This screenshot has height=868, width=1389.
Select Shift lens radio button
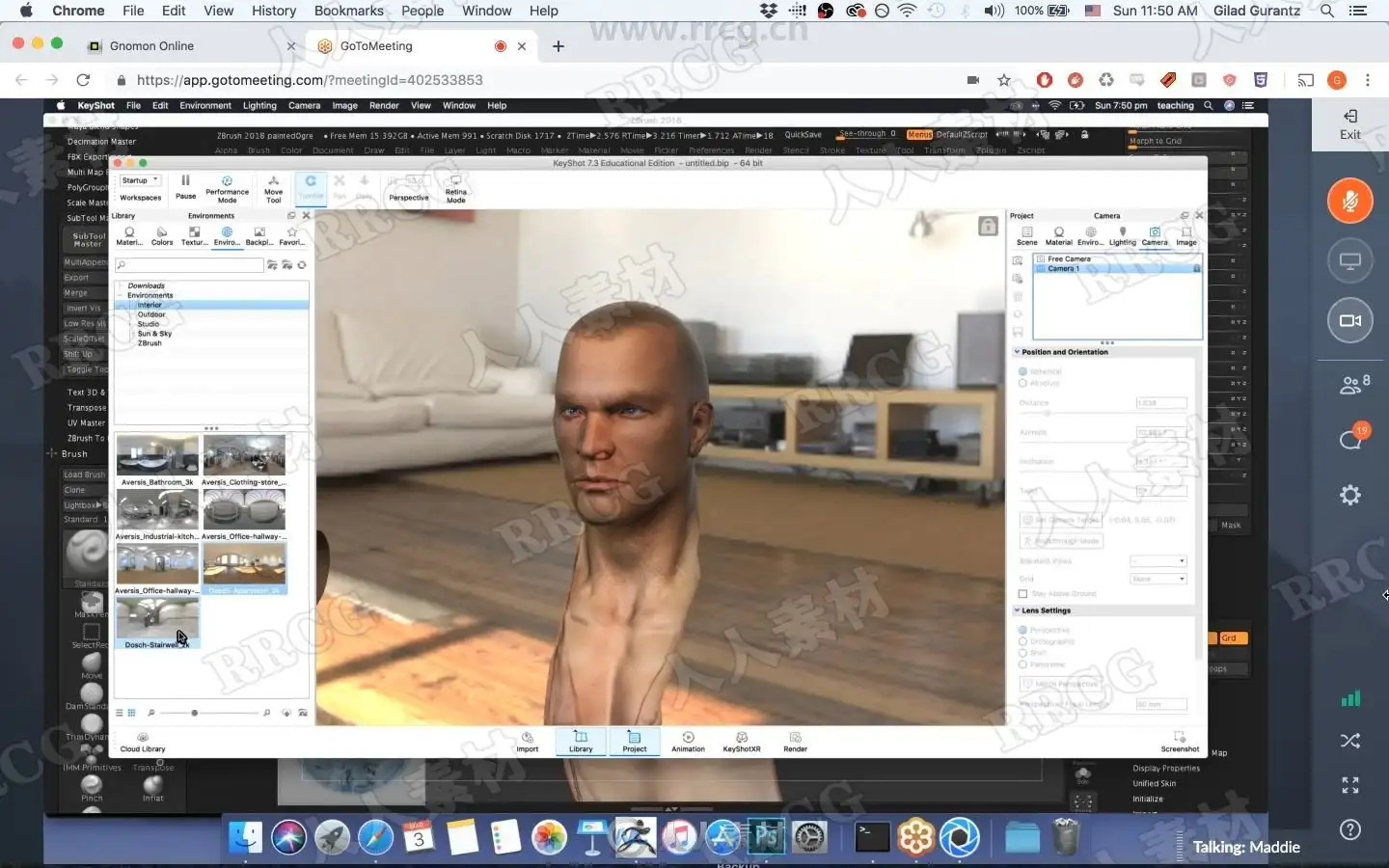coord(1022,653)
